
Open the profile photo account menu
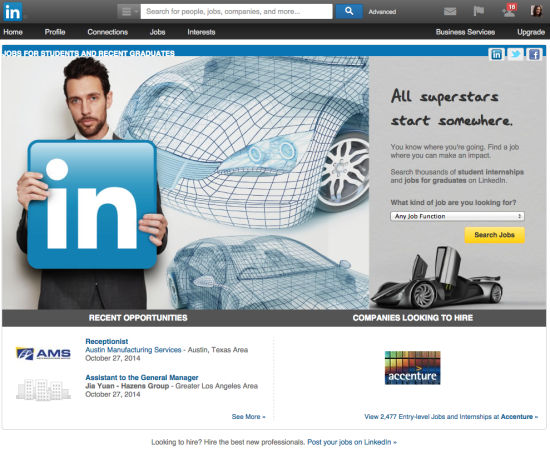coord(537,11)
